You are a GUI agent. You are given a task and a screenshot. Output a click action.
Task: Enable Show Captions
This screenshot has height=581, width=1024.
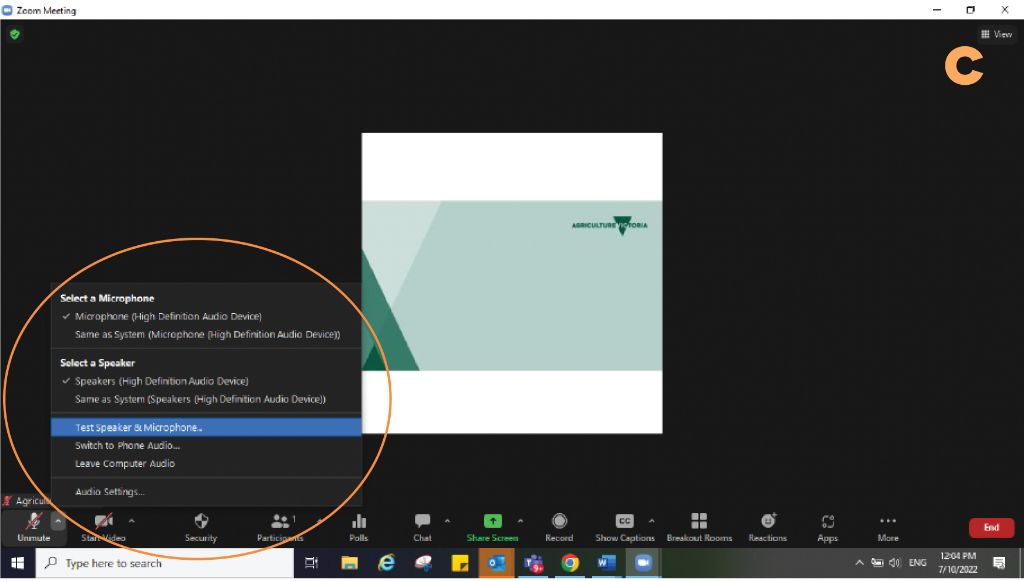coord(624,527)
